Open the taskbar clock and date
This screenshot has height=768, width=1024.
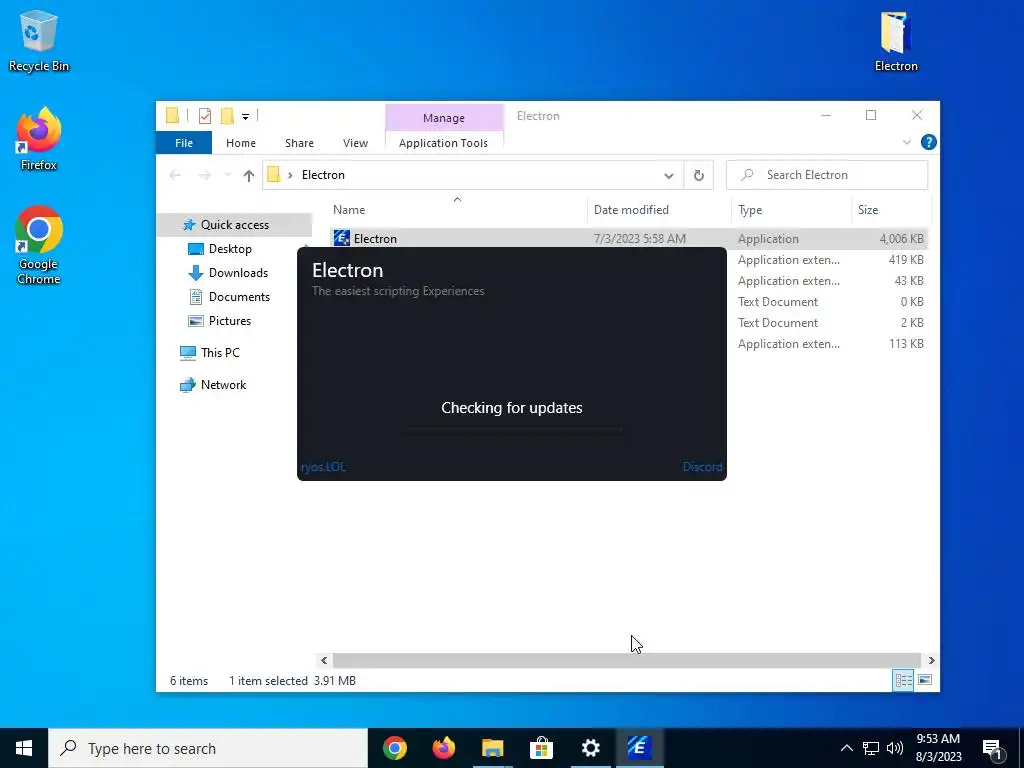[938, 748]
